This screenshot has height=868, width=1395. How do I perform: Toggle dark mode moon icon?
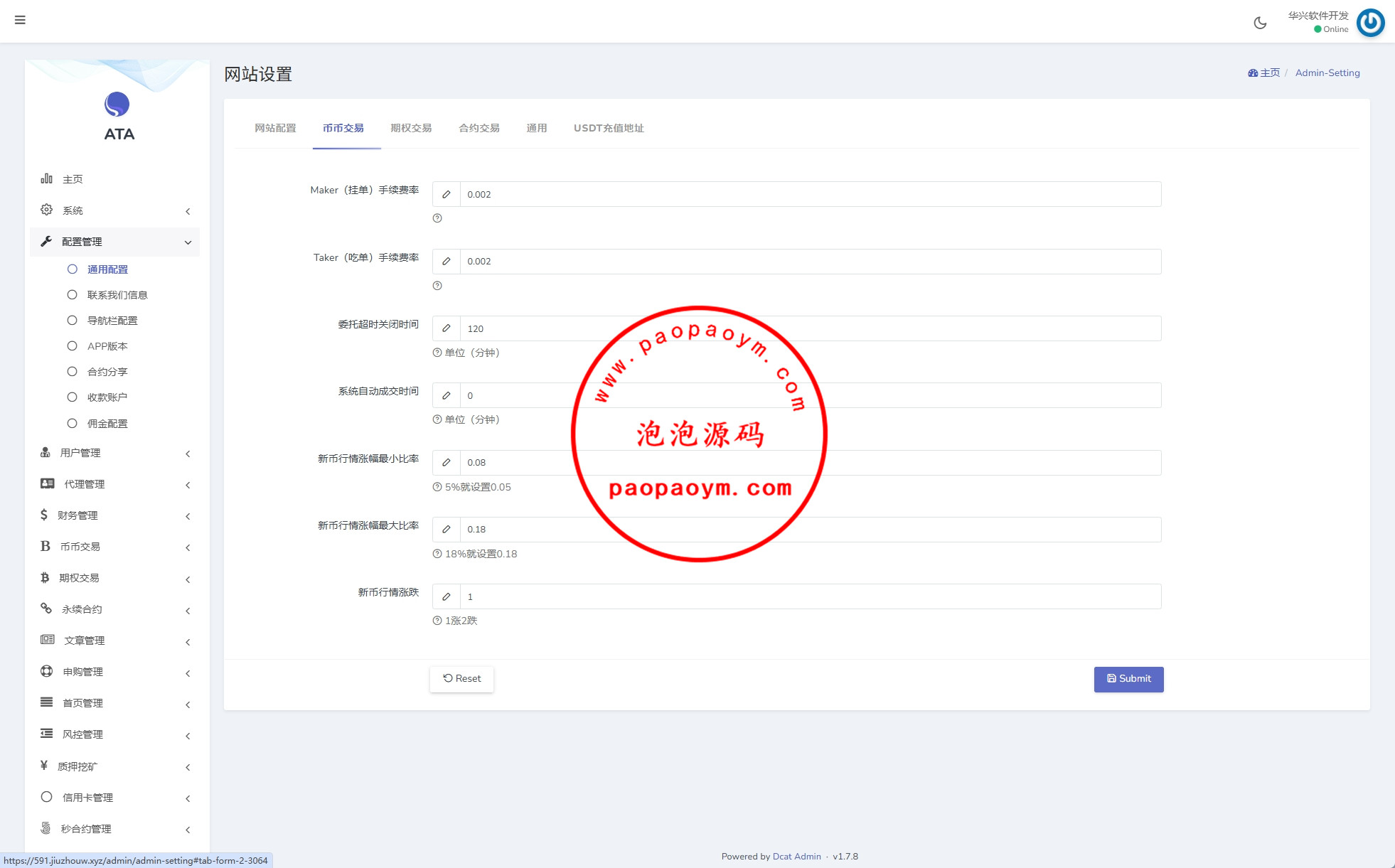(1260, 23)
